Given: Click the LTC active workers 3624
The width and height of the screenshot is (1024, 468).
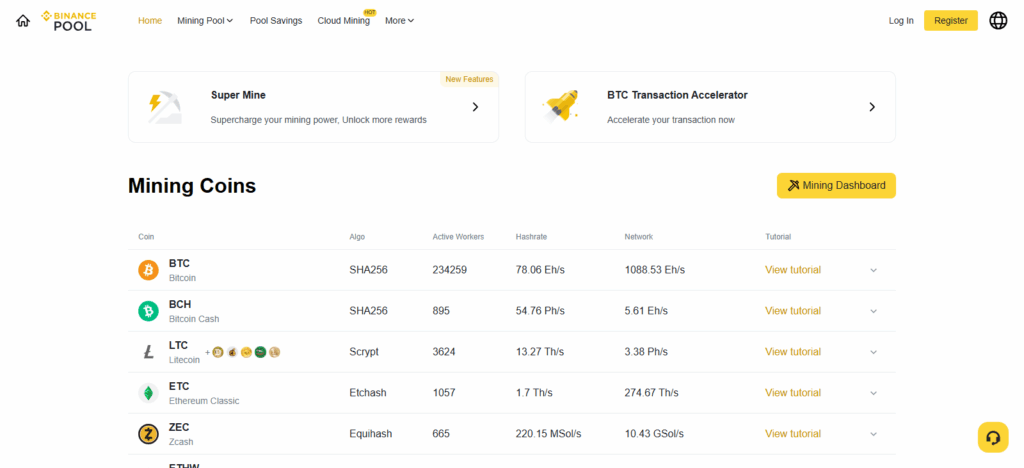Looking at the screenshot, I should 444,352.
